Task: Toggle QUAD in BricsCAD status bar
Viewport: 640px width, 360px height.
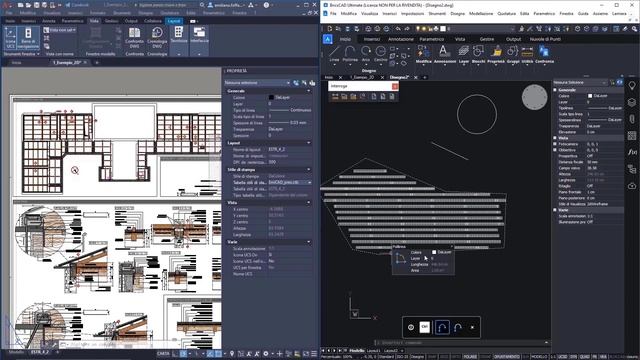Action: click(584, 357)
